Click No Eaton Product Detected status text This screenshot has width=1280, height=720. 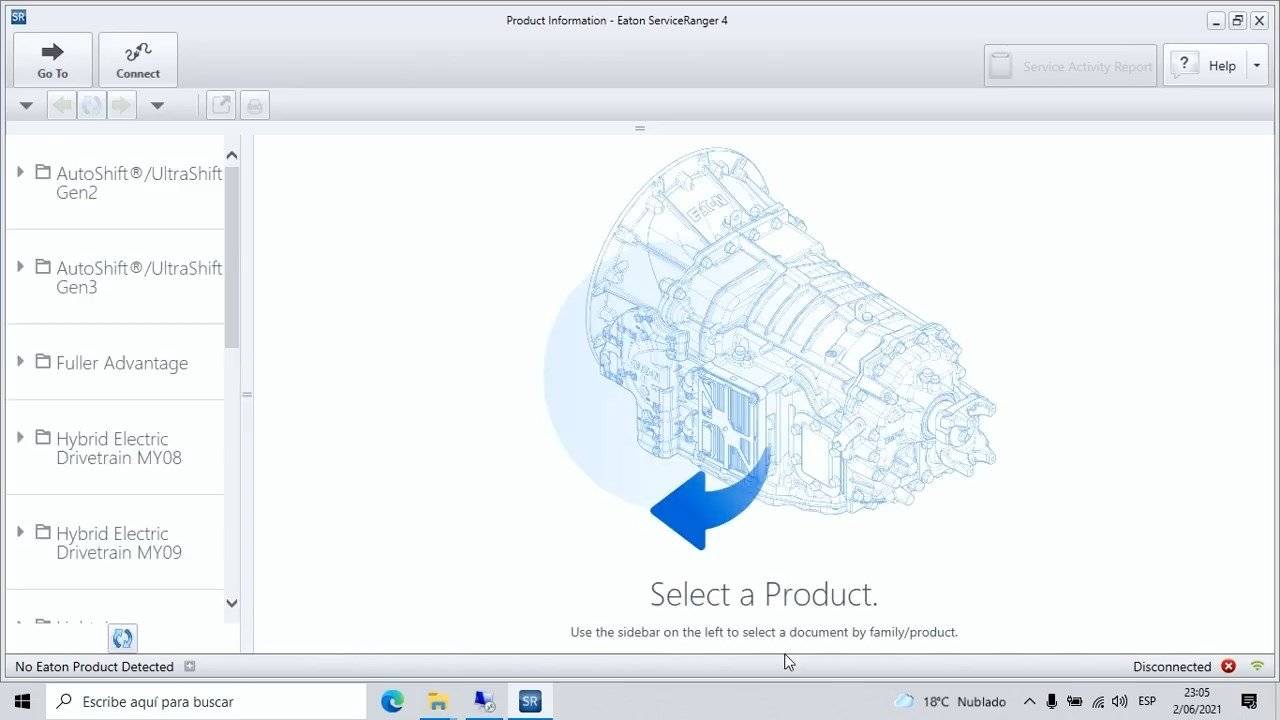[94, 667]
